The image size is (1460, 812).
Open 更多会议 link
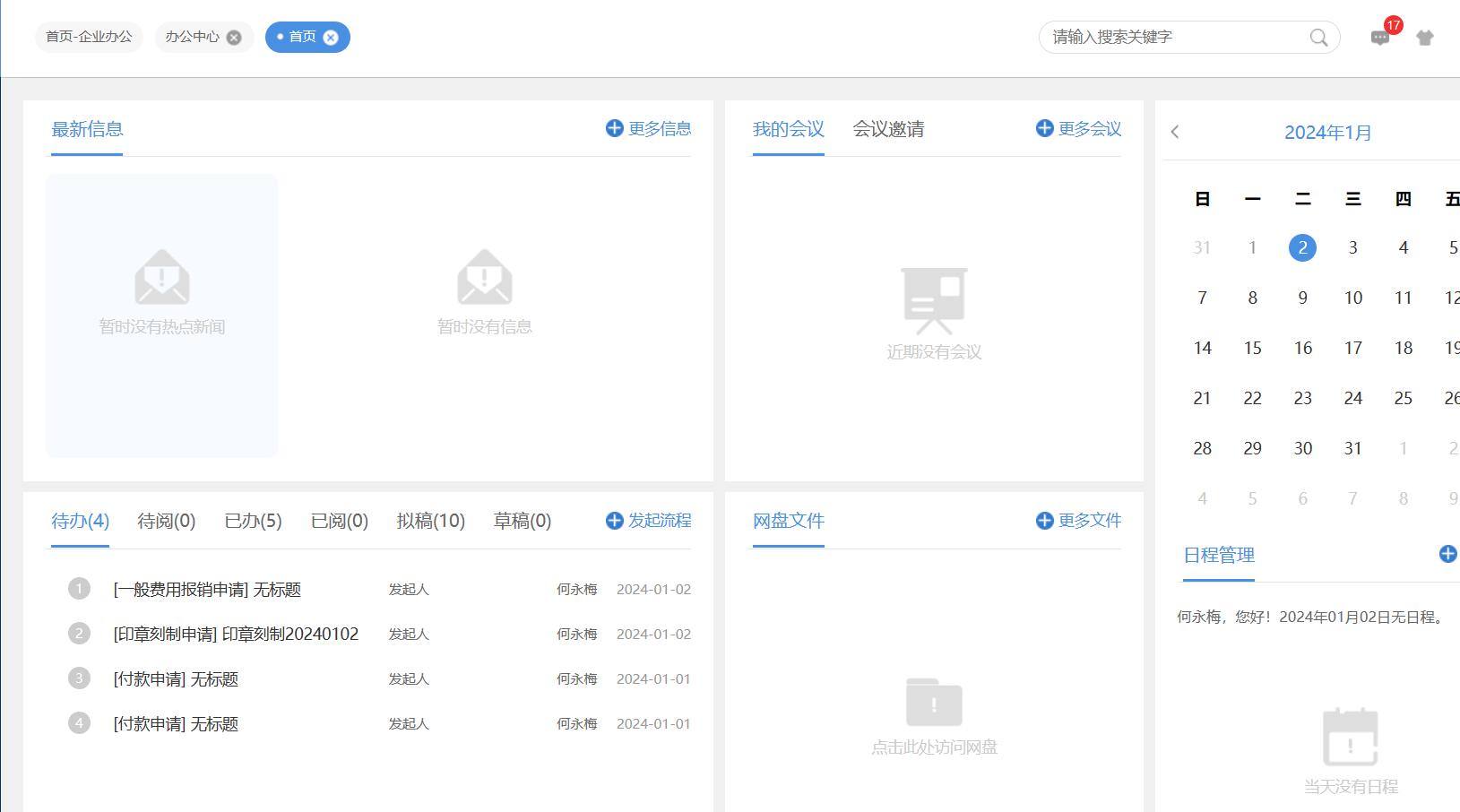click(x=1079, y=129)
